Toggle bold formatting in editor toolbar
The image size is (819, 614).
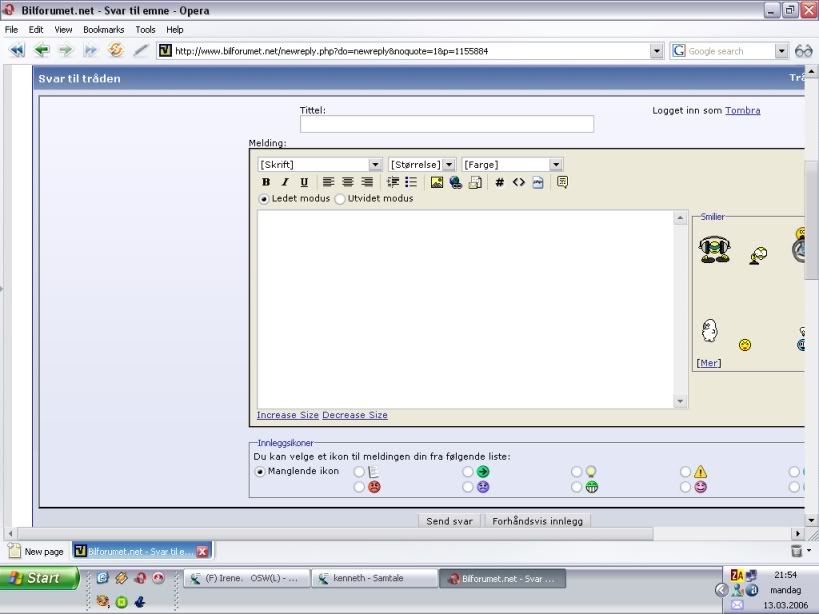click(x=266, y=182)
